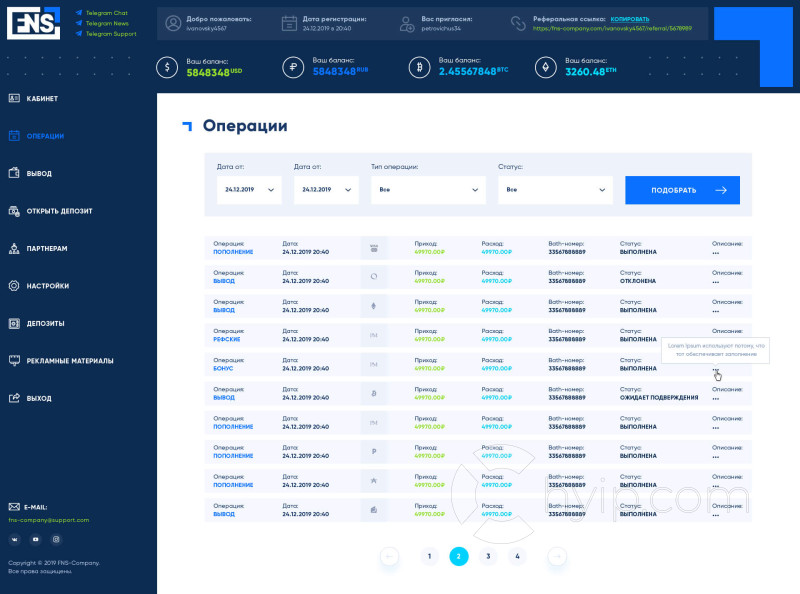Open Telegram Chat link
The width and height of the screenshot is (800, 594).
(x=102, y=13)
